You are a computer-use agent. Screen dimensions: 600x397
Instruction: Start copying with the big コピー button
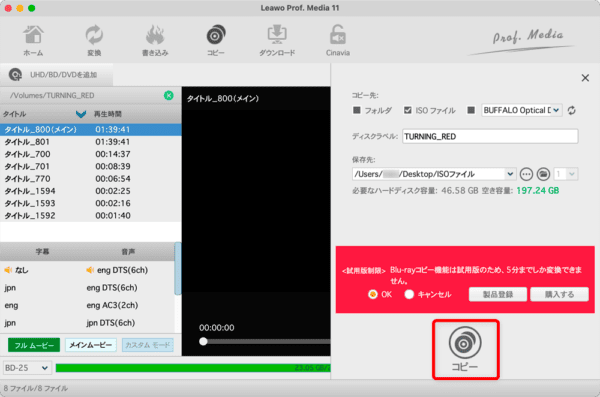pyautogui.click(x=465, y=350)
